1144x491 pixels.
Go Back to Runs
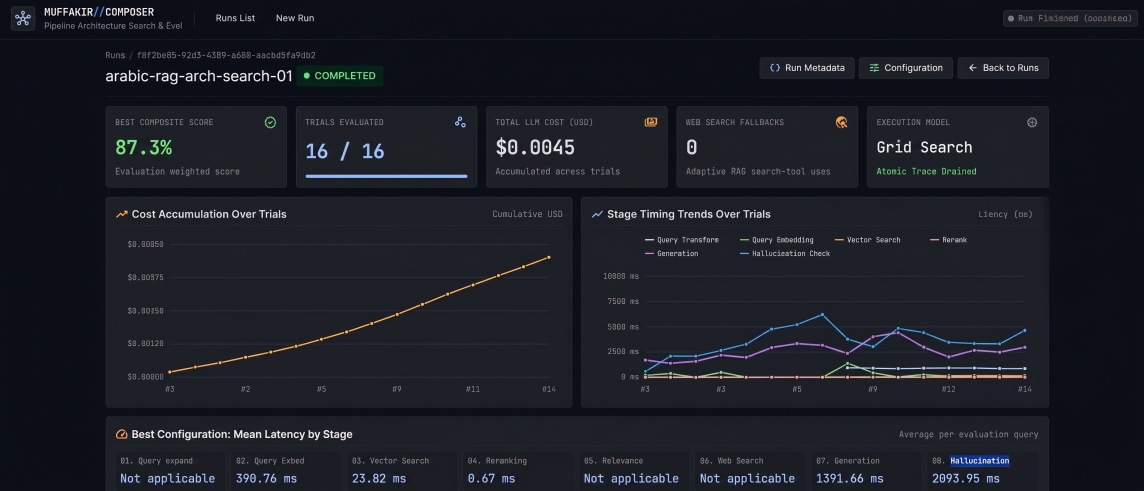pyautogui.click(x=1003, y=68)
